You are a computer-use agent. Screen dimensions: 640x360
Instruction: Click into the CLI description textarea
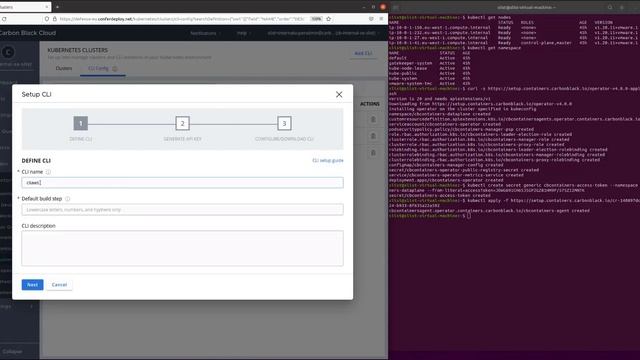point(182,248)
